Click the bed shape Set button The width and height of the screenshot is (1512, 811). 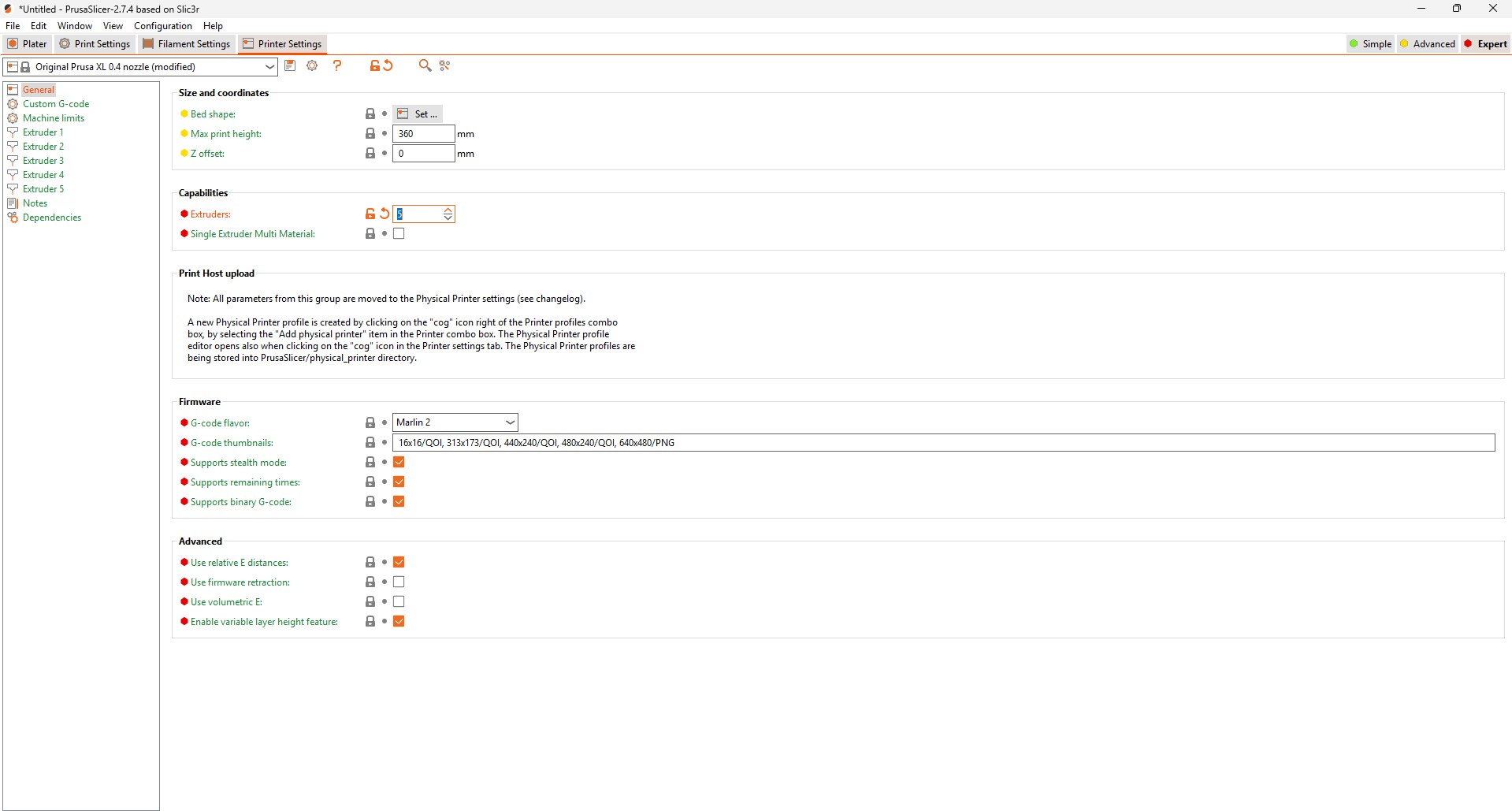click(x=418, y=114)
